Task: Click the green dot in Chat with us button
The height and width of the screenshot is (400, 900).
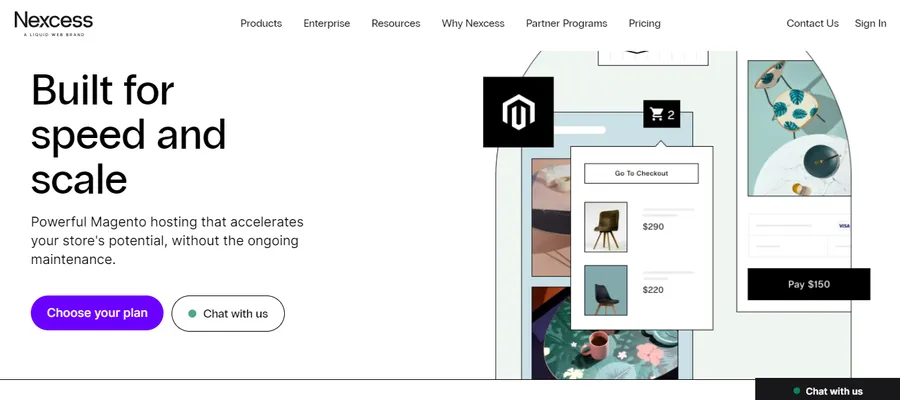Action: 192,313
